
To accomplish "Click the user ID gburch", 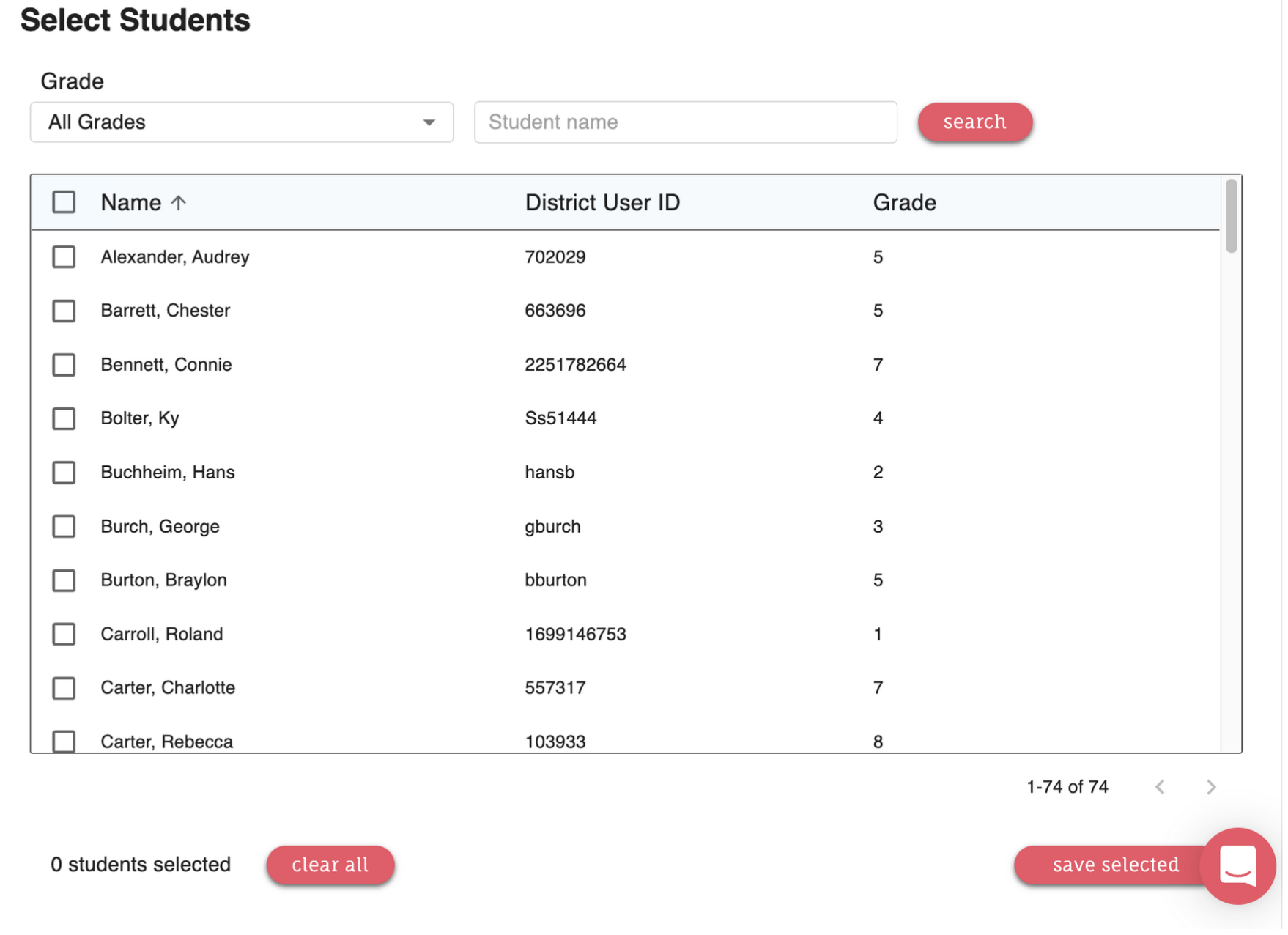I will click(x=555, y=528).
